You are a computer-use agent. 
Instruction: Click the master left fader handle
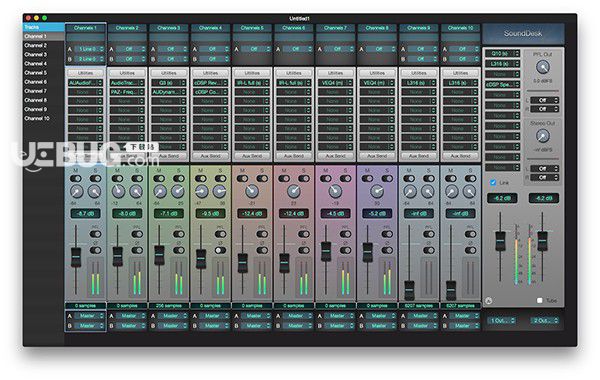500,241
